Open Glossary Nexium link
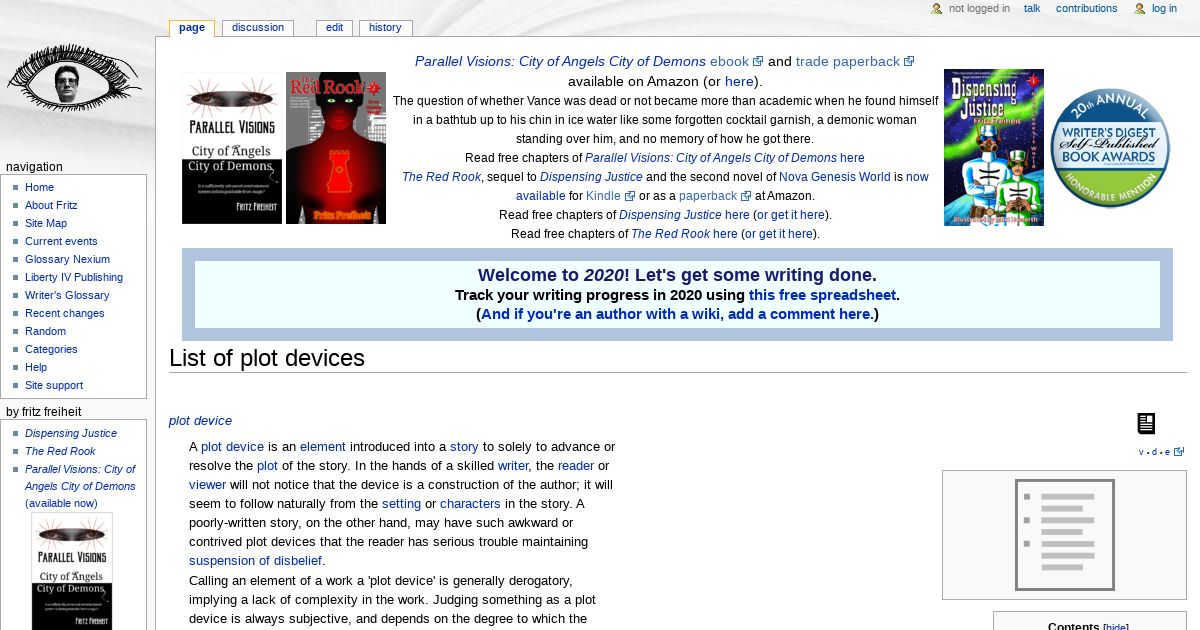The height and width of the screenshot is (630, 1200). (x=67, y=259)
